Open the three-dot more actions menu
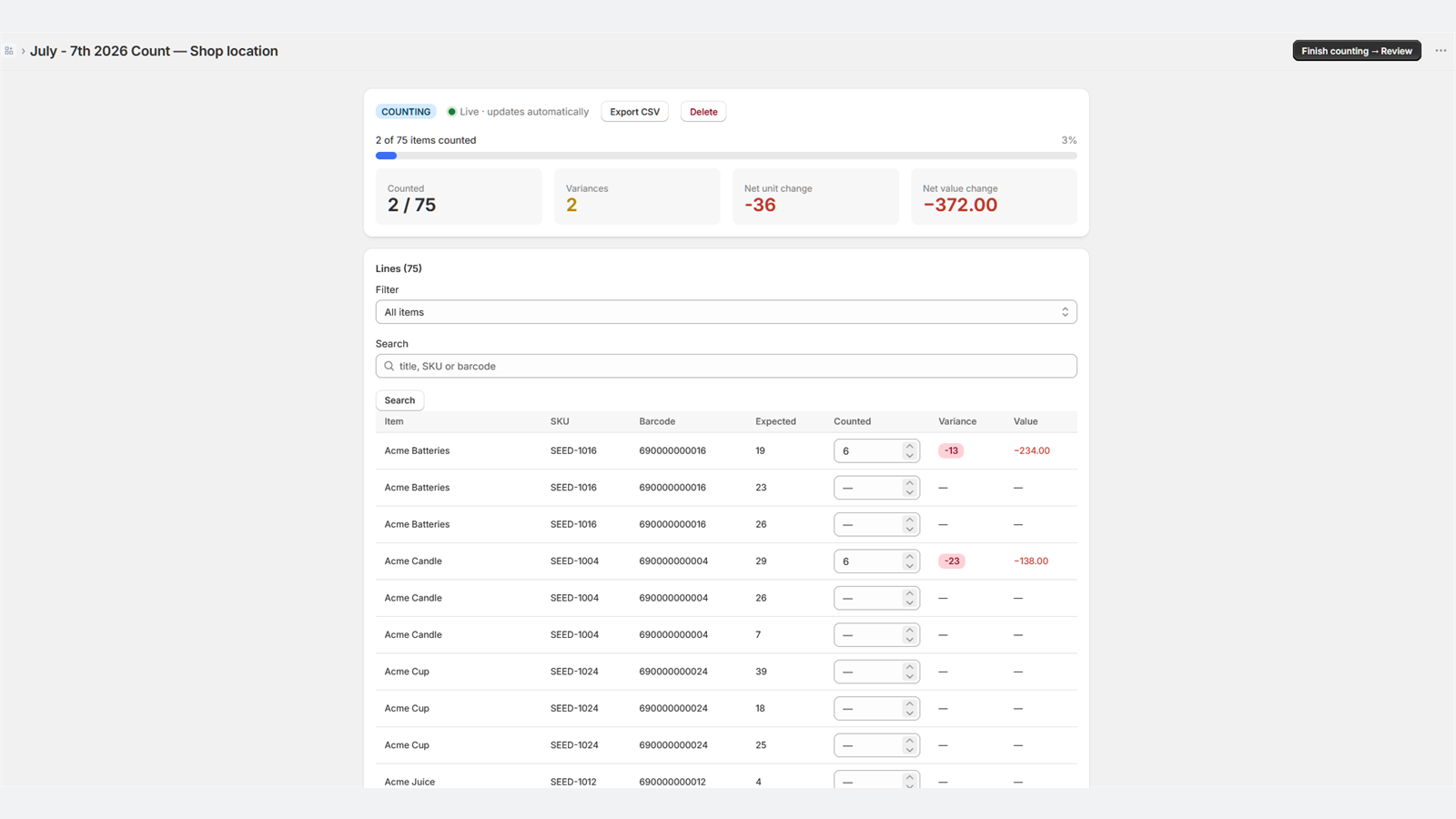This screenshot has width=1456, height=819. click(1441, 51)
